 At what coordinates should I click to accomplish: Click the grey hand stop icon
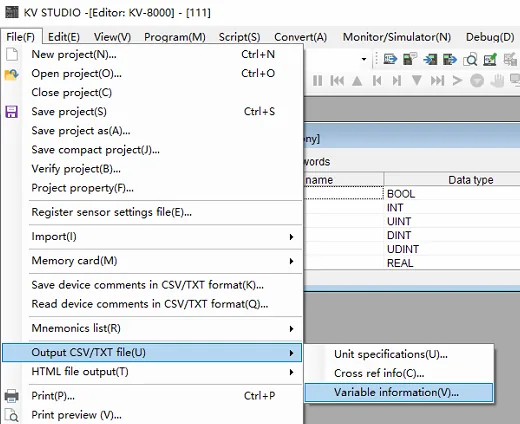(x=497, y=81)
